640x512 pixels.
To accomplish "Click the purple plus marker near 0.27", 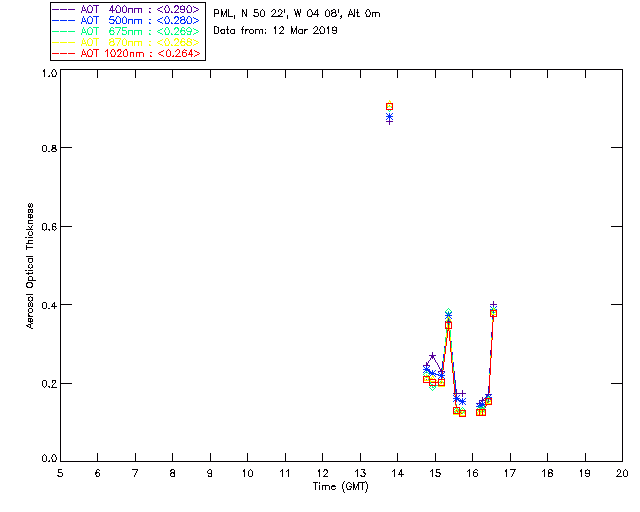I will pos(433,356).
